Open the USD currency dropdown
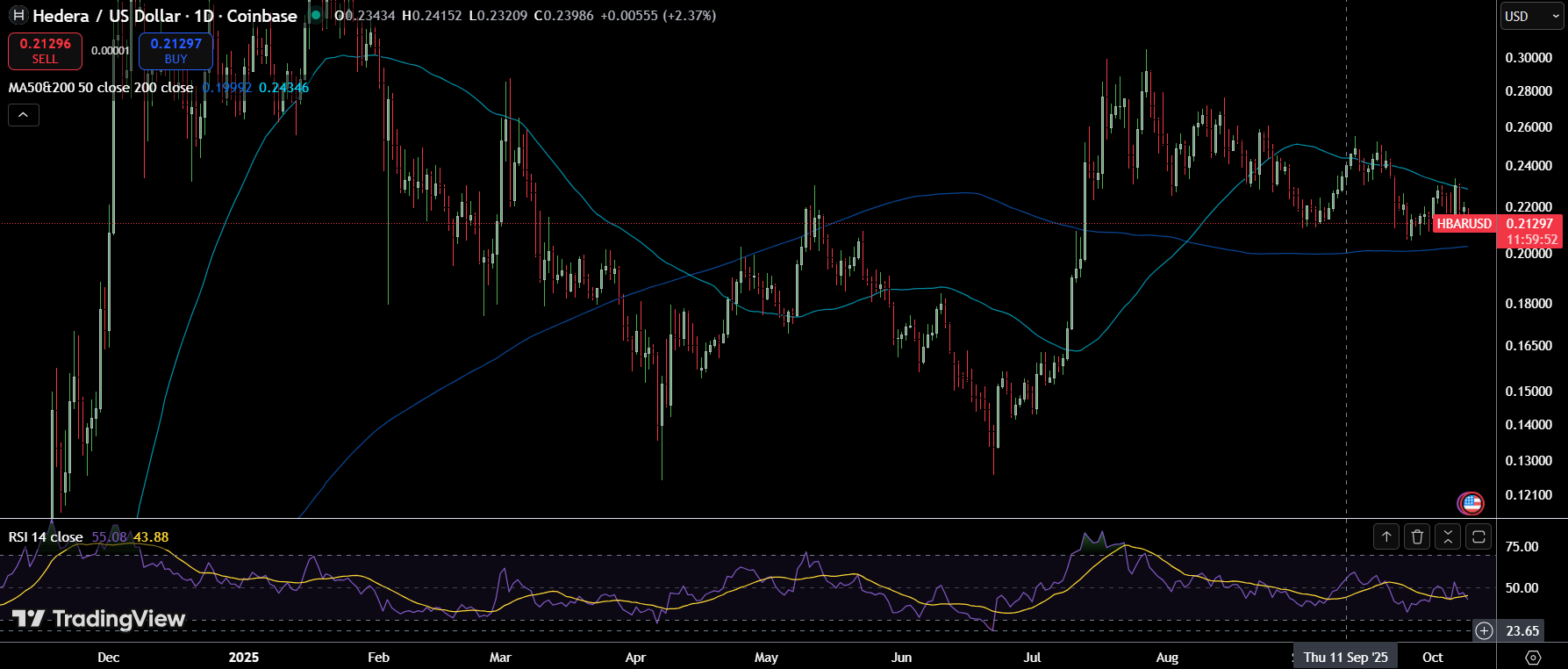 click(1530, 16)
